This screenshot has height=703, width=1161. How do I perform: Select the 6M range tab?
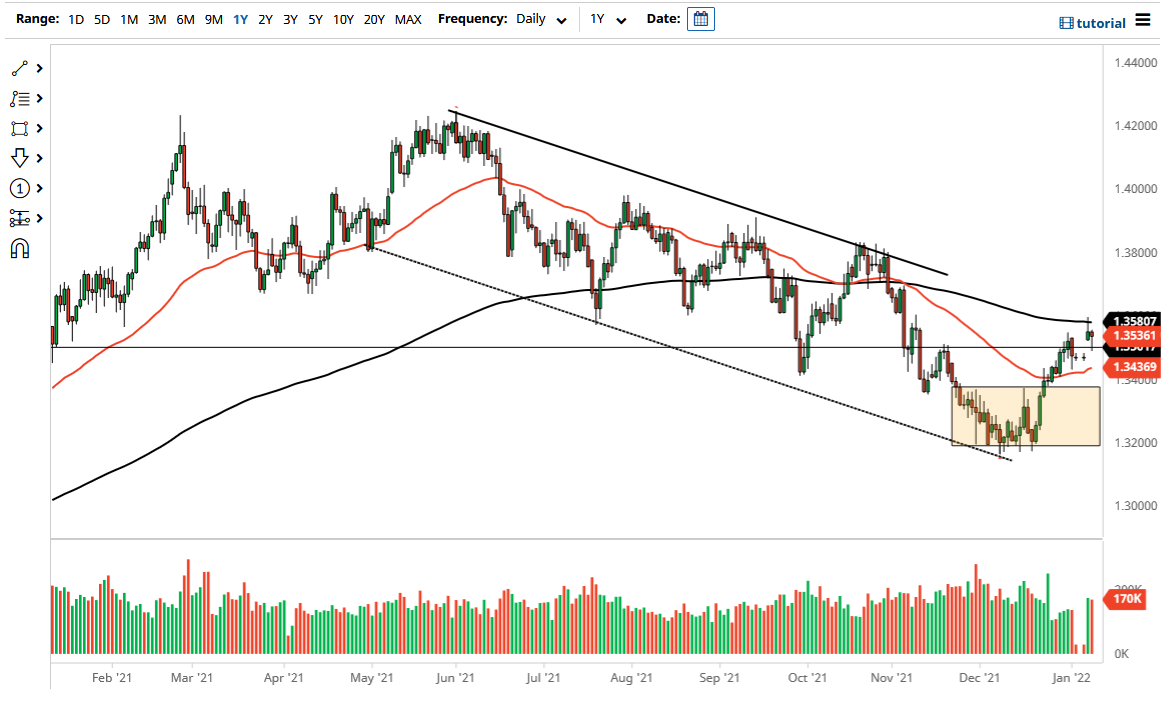tap(184, 18)
